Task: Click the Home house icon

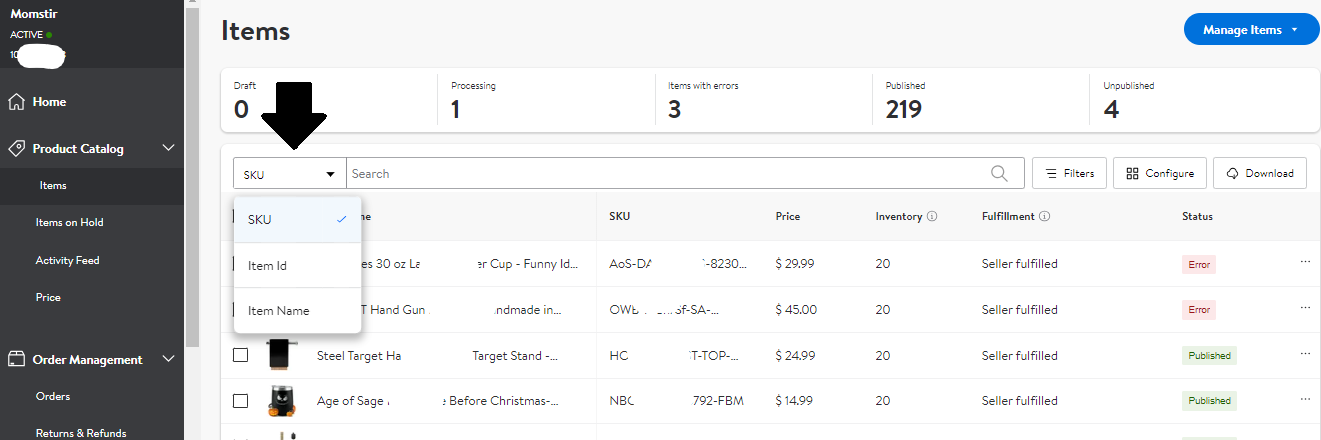Action: [x=16, y=102]
